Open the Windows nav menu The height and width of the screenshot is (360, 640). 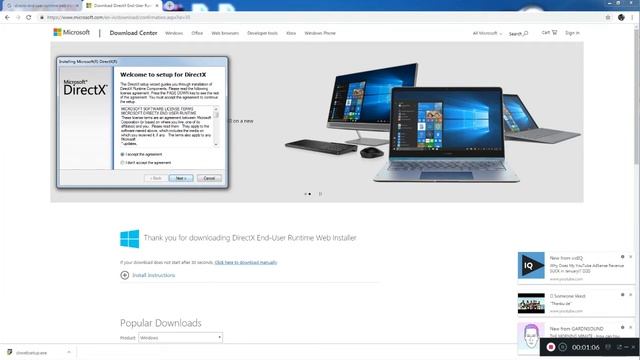[x=174, y=33]
